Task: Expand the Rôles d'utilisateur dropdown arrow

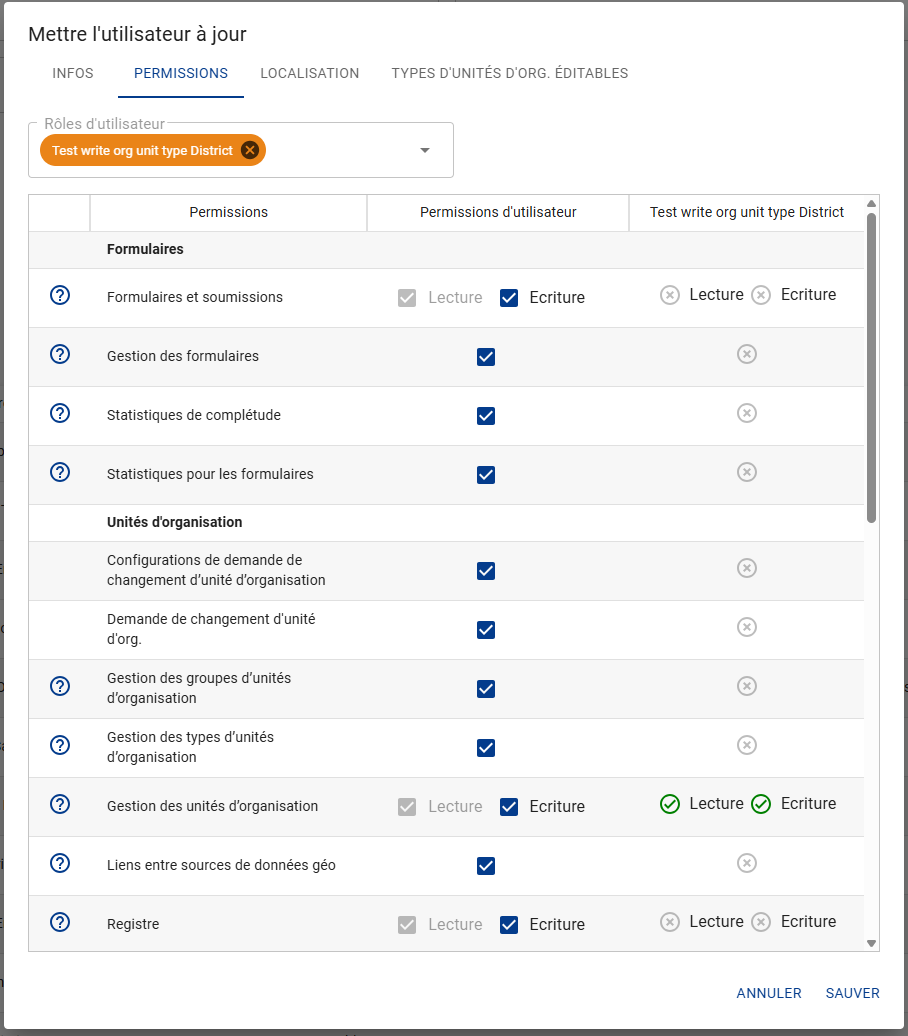Action: click(x=425, y=150)
